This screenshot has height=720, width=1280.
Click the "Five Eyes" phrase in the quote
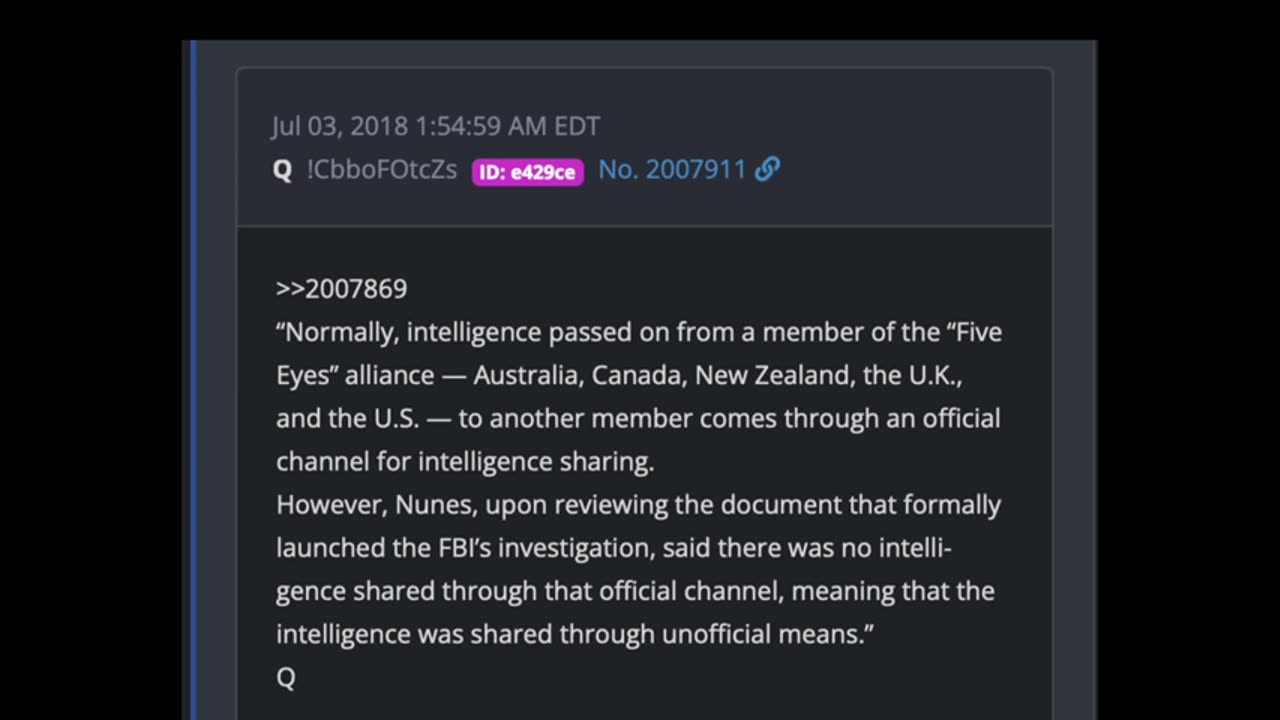639,353
